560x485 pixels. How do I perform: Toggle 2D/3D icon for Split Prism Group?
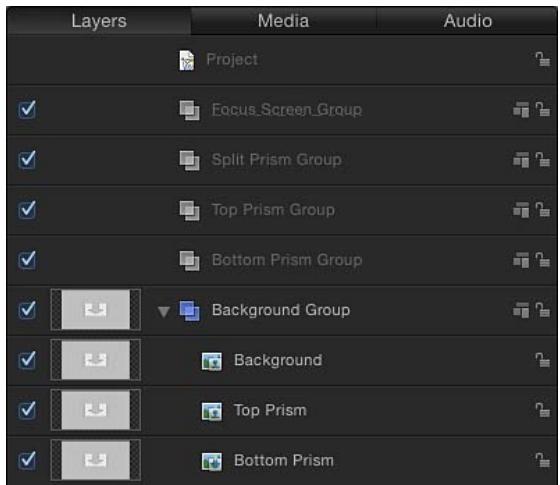click(521, 160)
